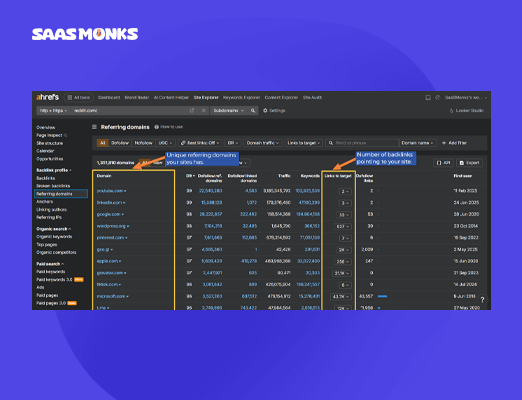Select the All link-type filter

click(102, 143)
